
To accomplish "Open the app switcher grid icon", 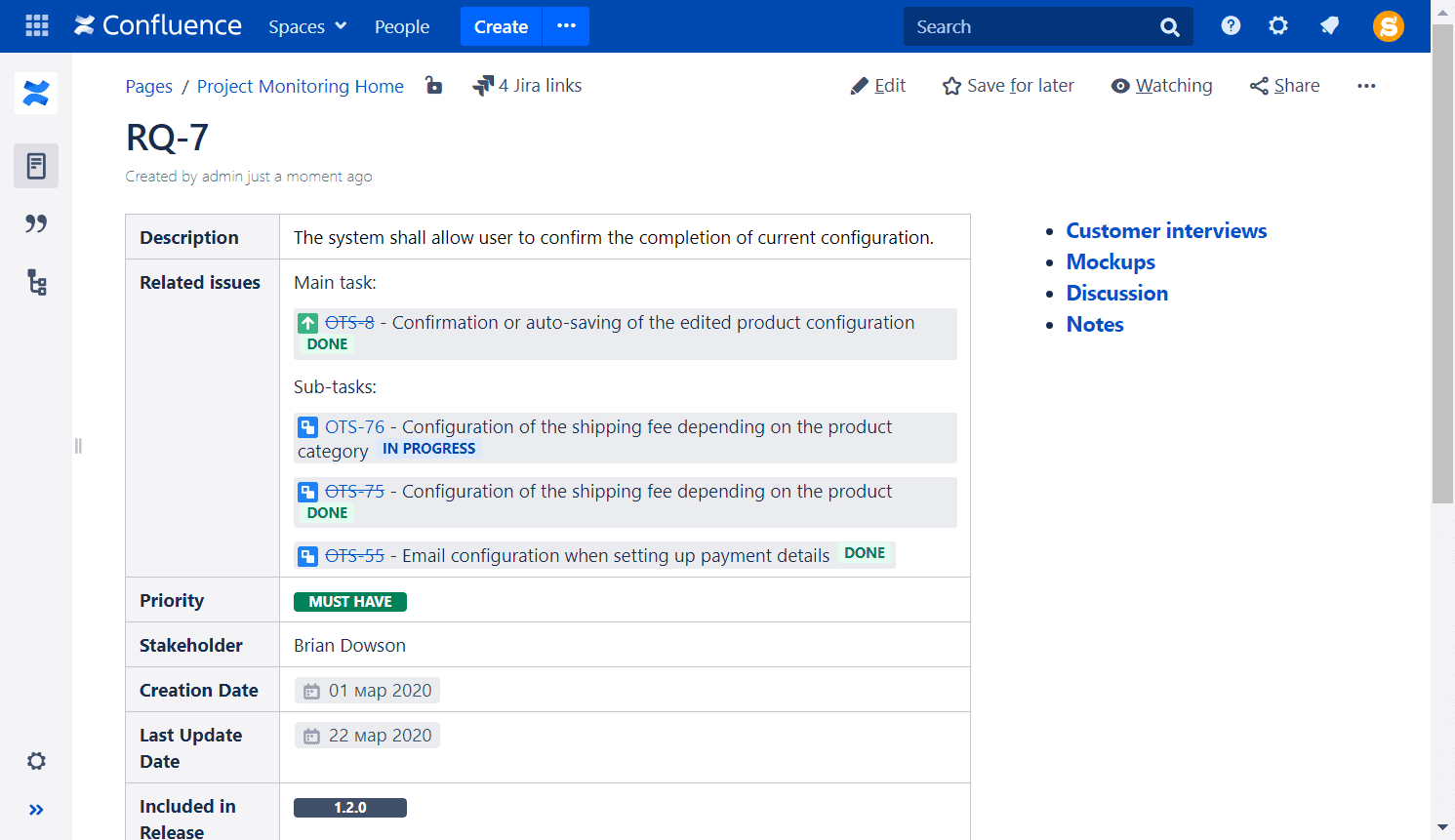I will (36, 26).
